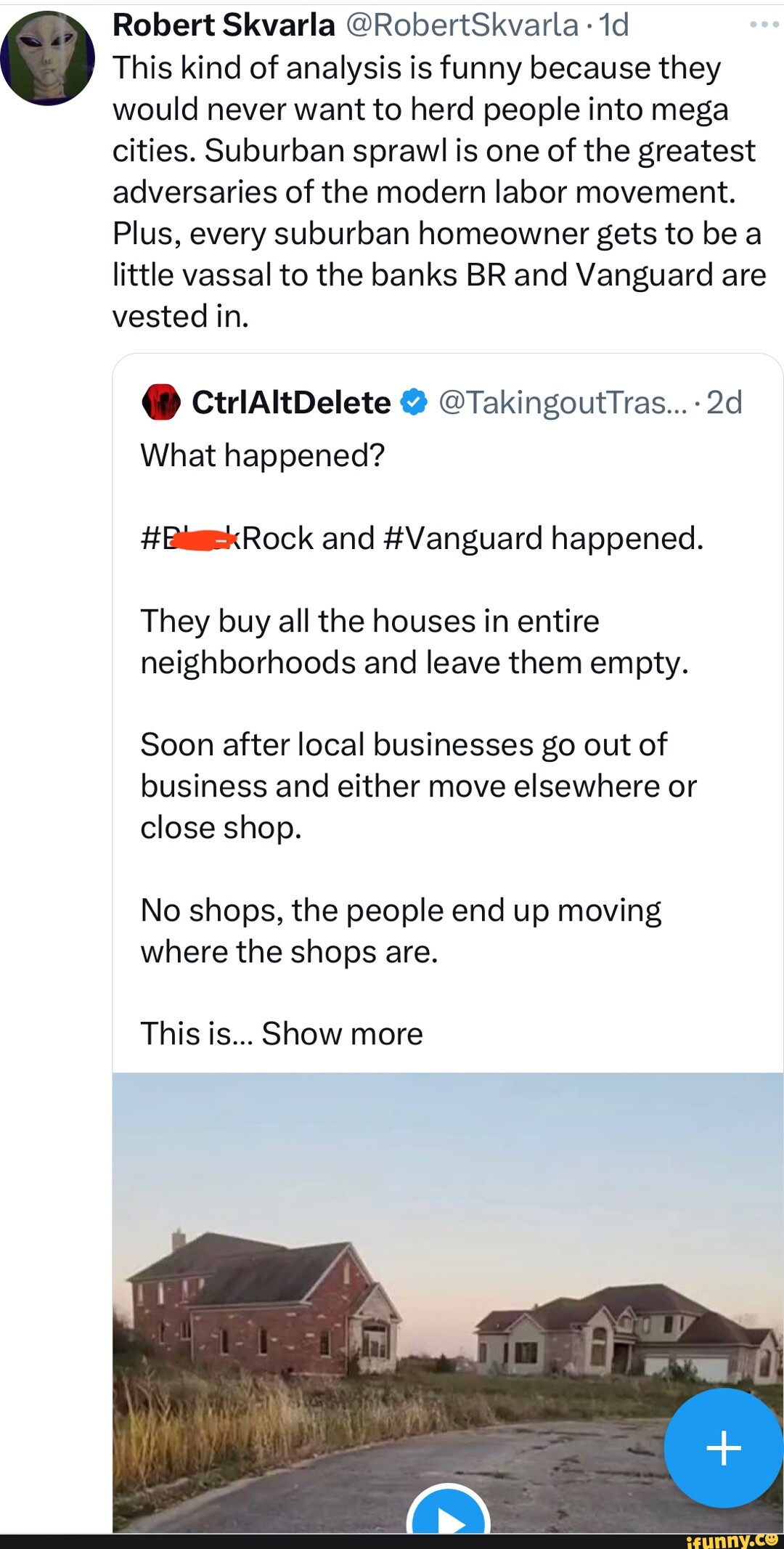Open the three-dot more options menu
The height and width of the screenshot is (1549, 784).
coord(764,25)
